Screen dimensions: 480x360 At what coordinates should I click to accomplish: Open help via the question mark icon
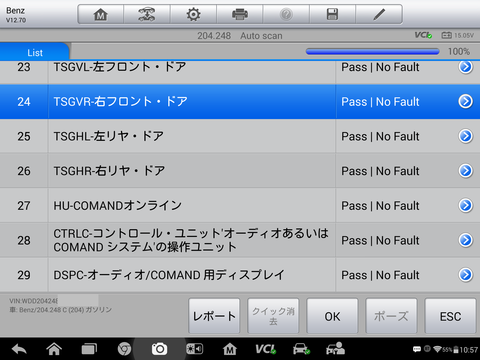pos(286,14)
